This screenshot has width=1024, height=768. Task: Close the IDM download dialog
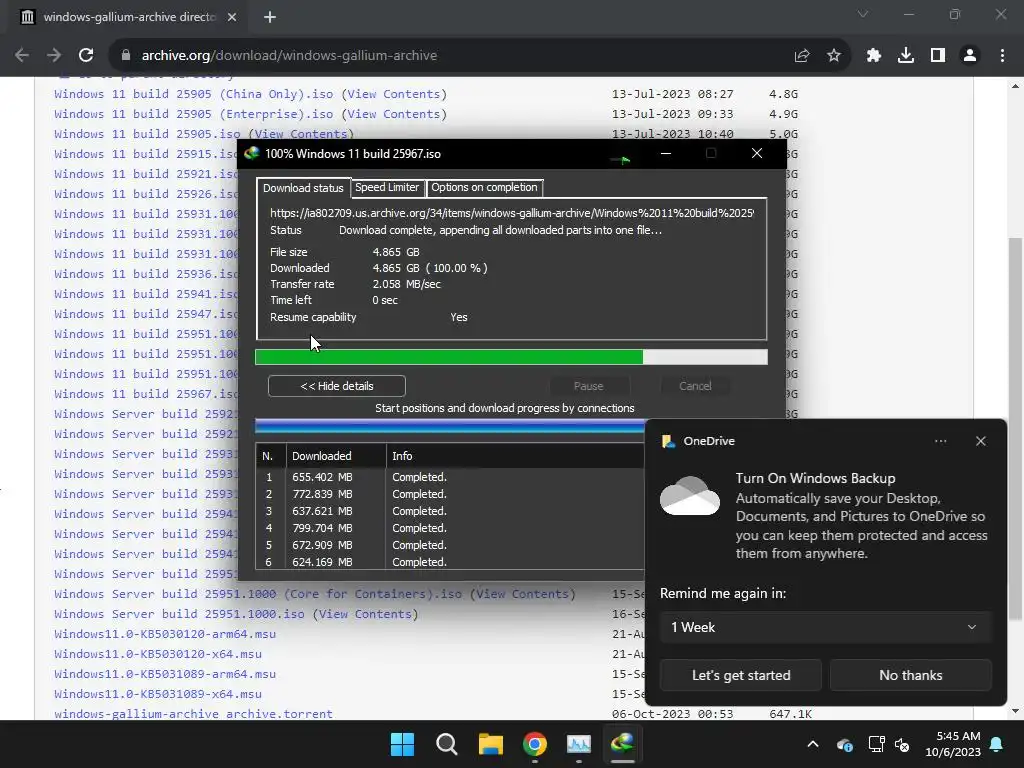point(757,153)
